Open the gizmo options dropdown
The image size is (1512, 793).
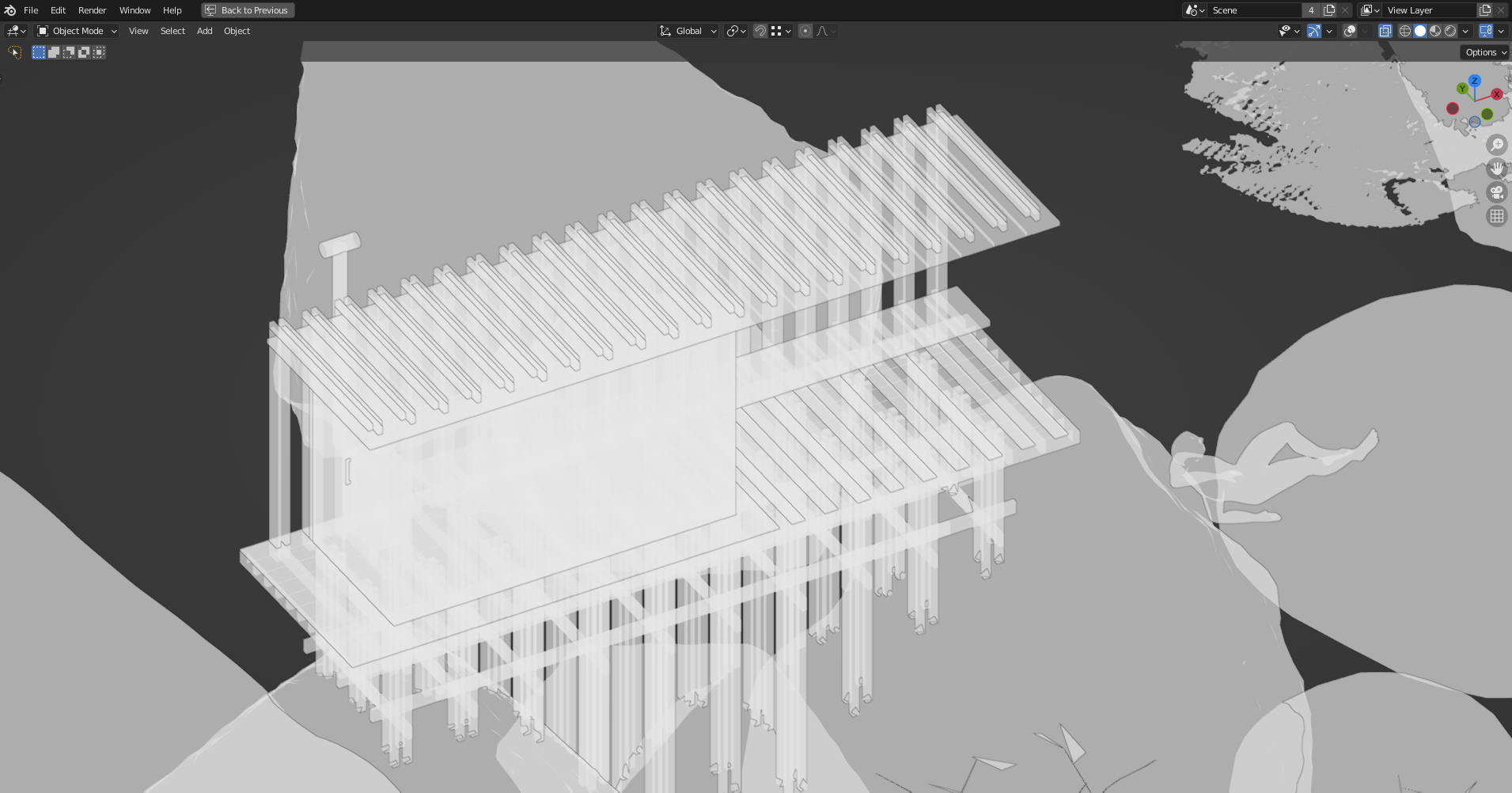coord(1329,31)
